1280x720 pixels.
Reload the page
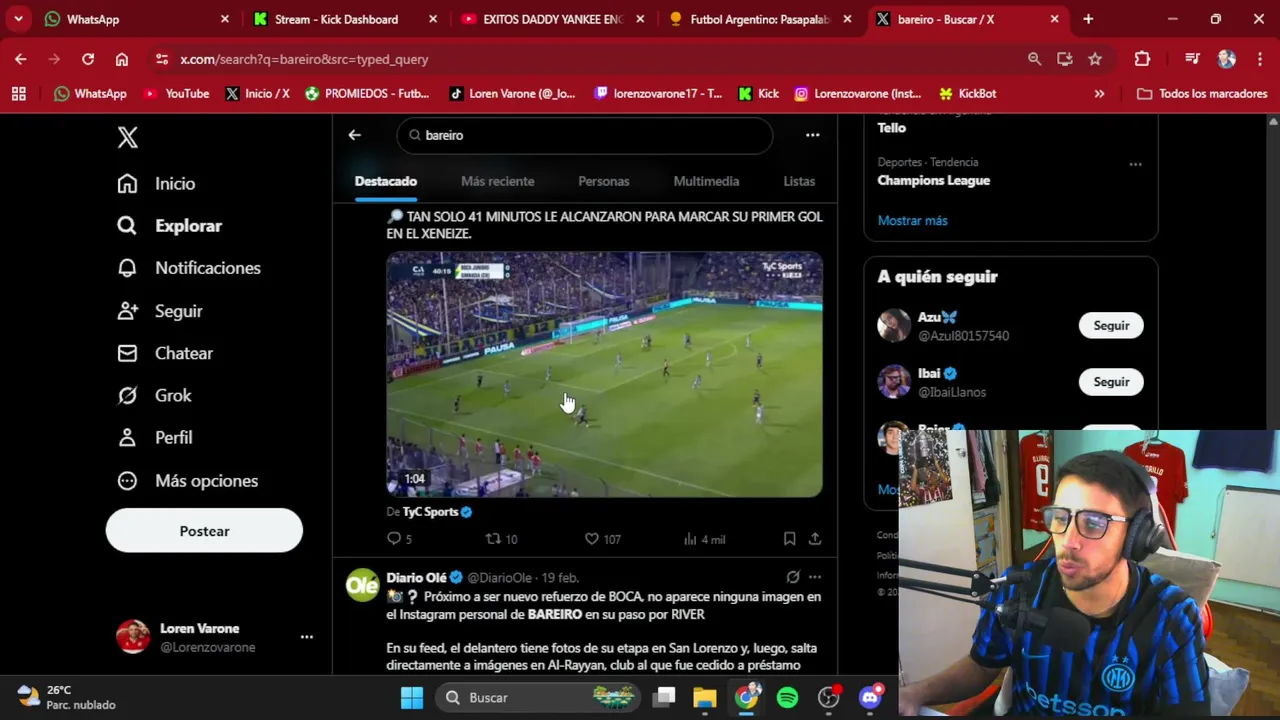click(x=88, y=59)
